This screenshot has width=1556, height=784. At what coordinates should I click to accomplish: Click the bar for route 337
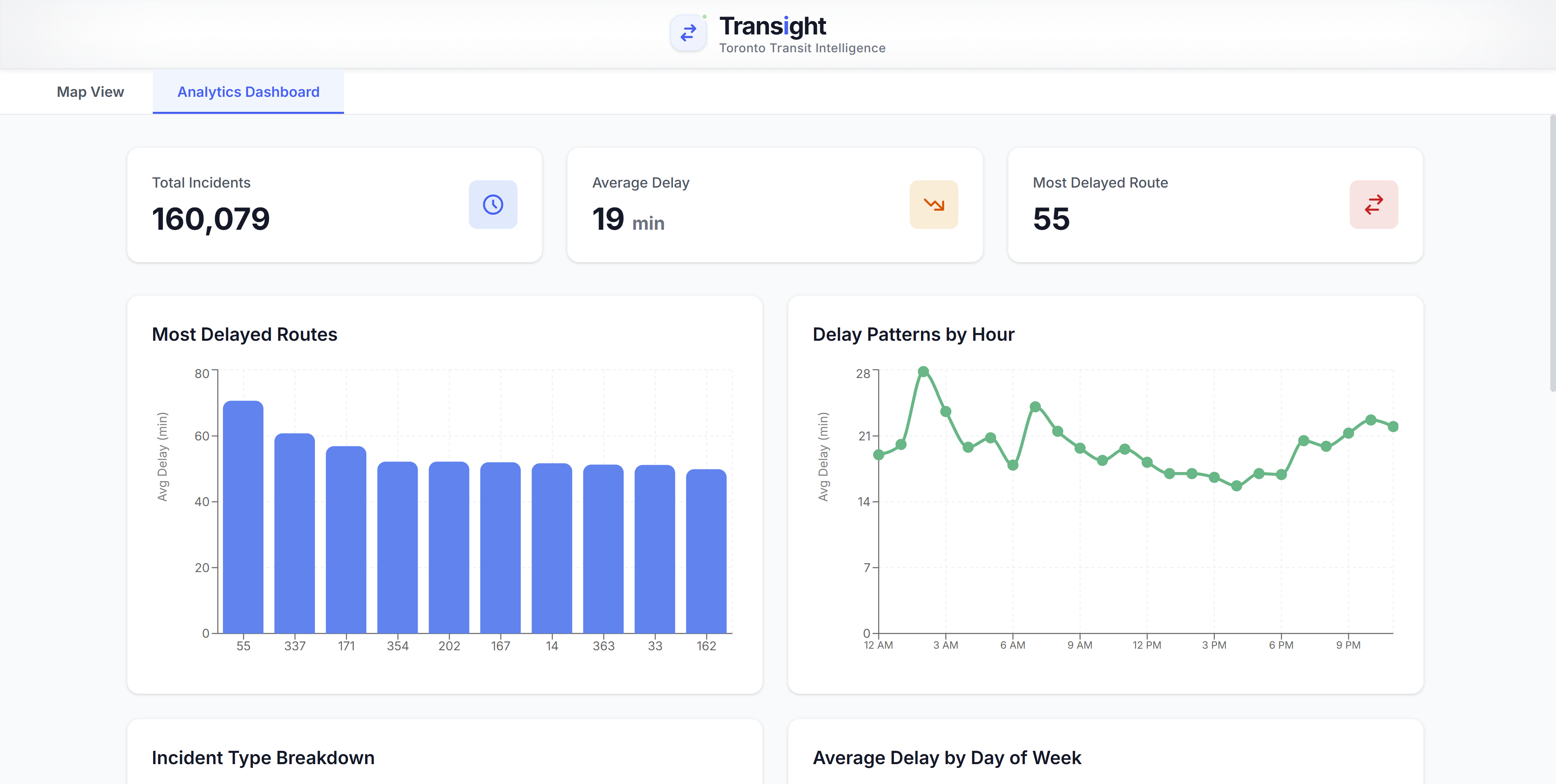[294, 533]
